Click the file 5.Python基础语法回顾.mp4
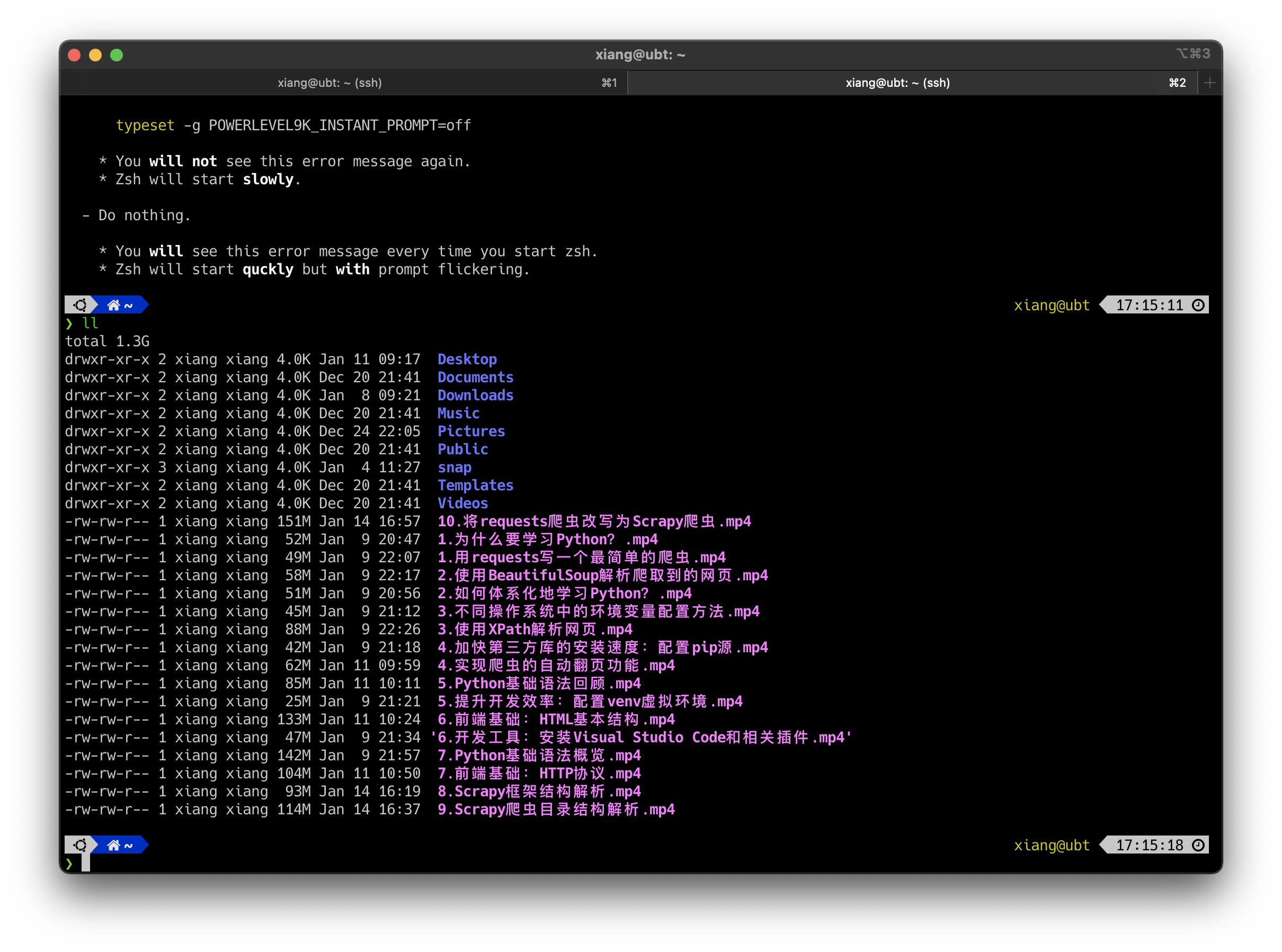The width and height of the screenshot is (1282, 952). point(539,684)
